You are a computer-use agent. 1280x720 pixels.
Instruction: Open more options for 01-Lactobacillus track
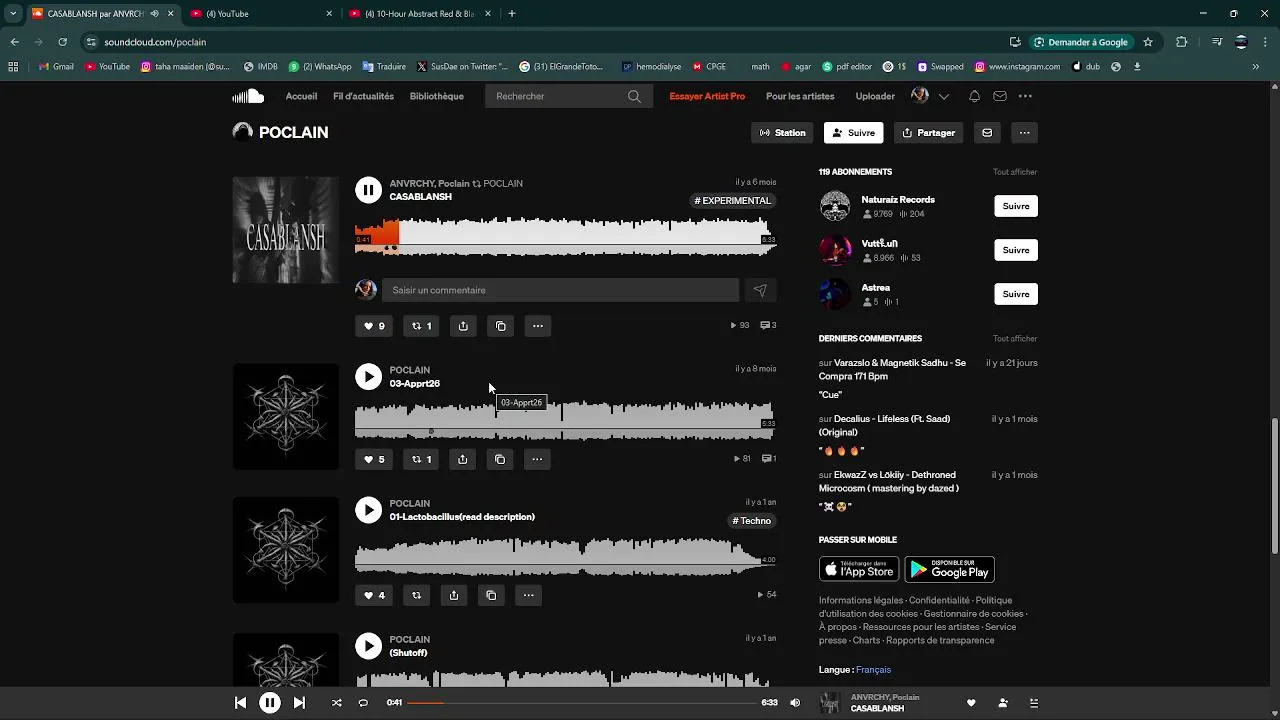[x=529, y=595]
